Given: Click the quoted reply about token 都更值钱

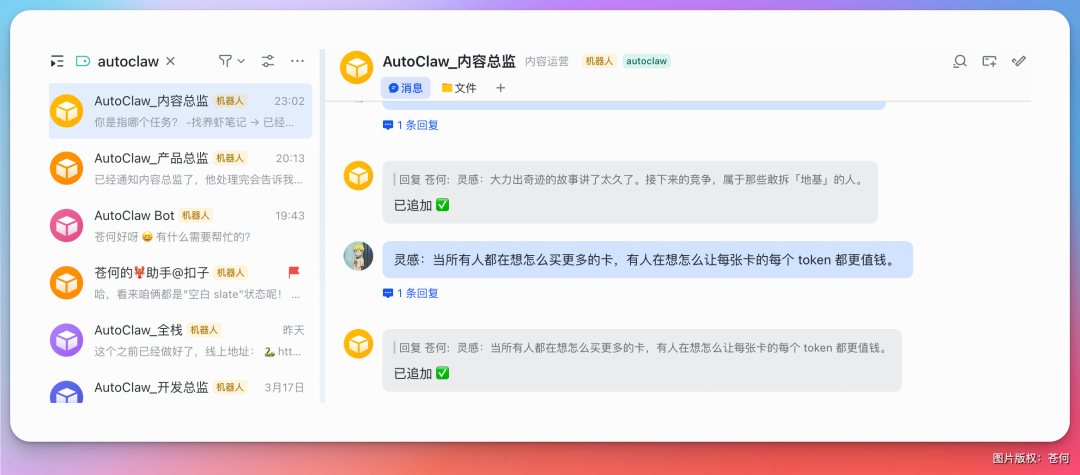Looking at the screenshot, I should click(641, 348).
